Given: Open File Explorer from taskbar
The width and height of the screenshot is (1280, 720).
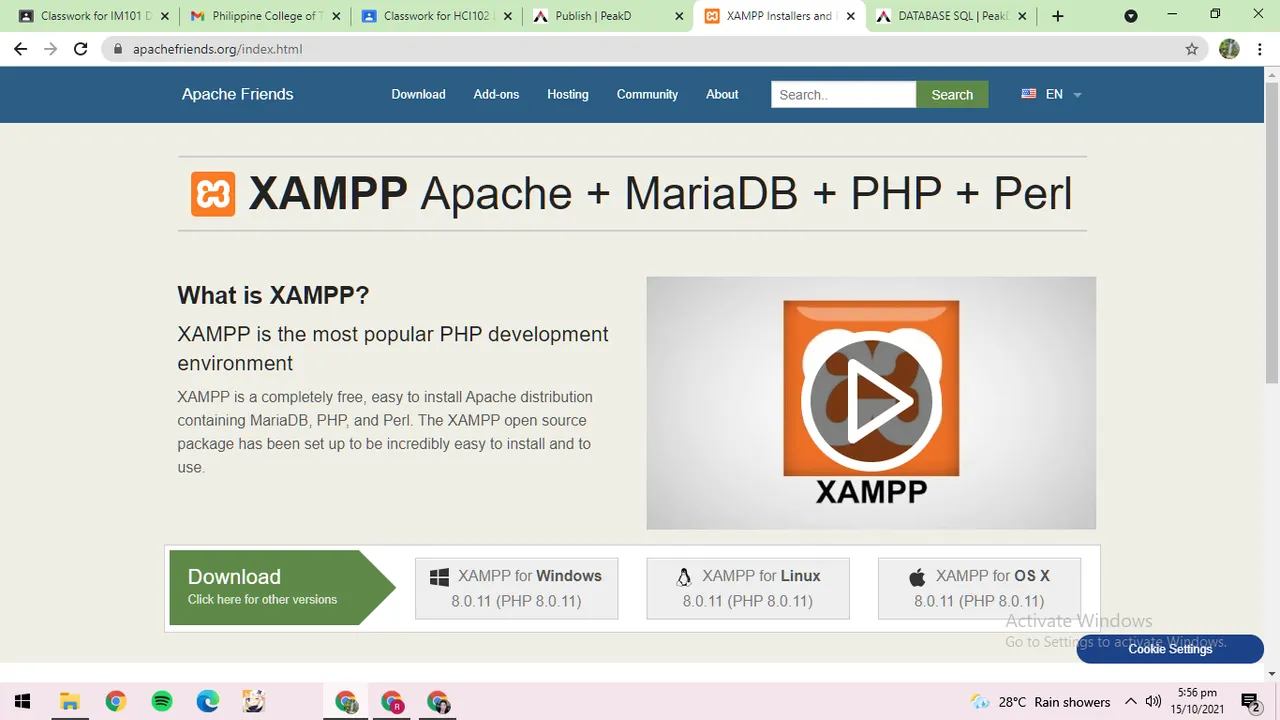Looking at the screenshot, I should pos(69,702).
